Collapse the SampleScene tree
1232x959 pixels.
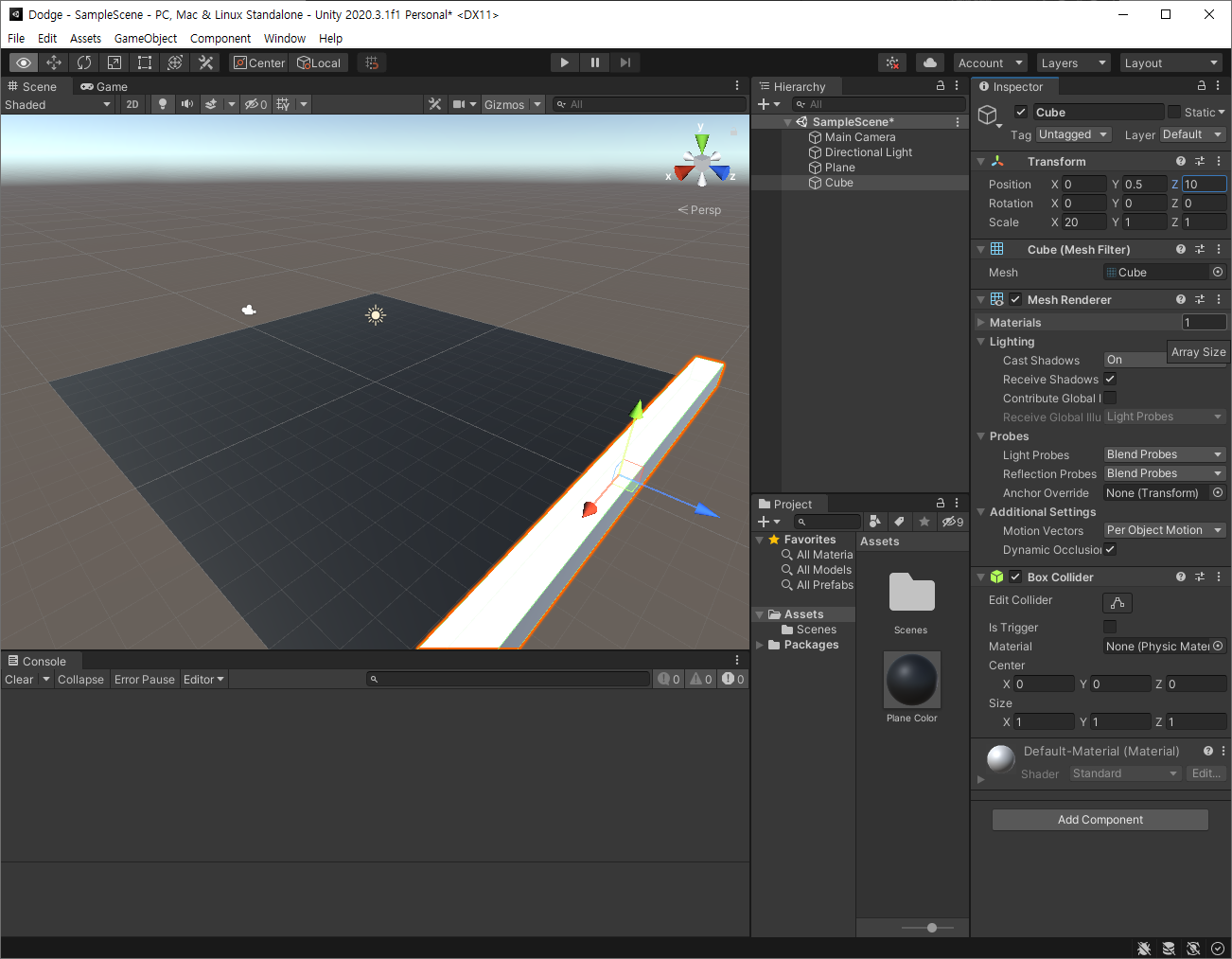pyautogui.click(x=788, y=122)
